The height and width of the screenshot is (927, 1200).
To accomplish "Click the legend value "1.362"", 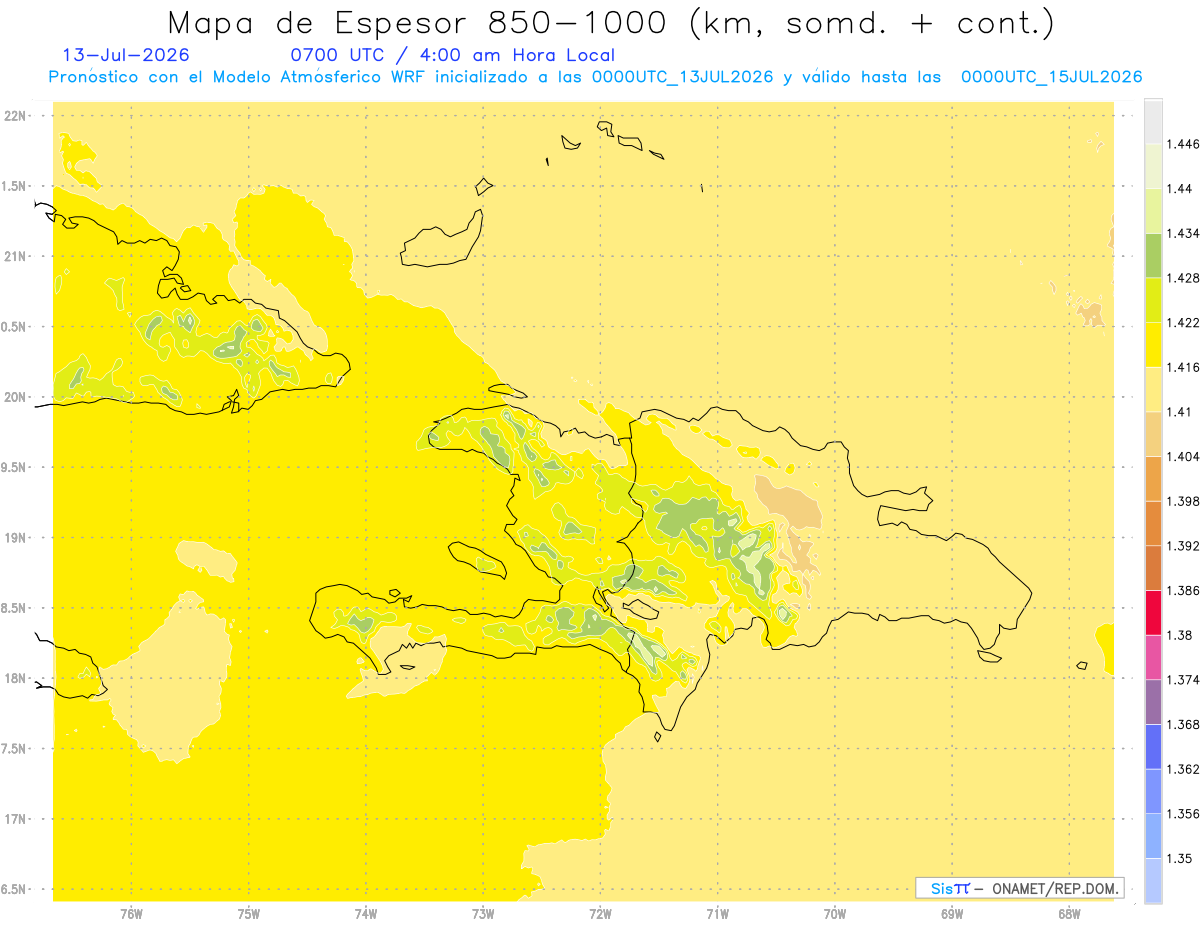I will 1185,769.
